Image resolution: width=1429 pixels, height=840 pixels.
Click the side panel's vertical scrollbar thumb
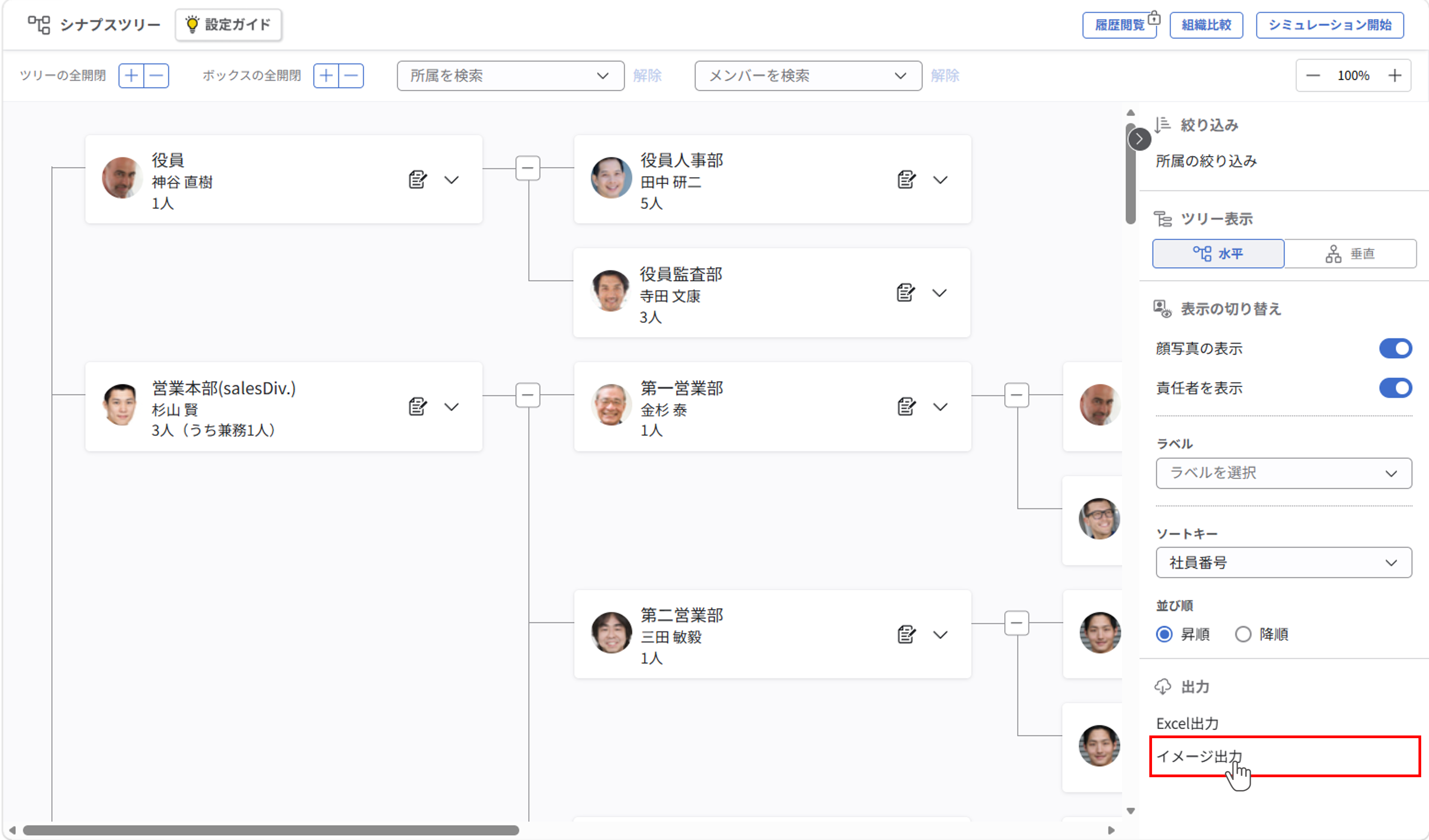[1131, 173]
